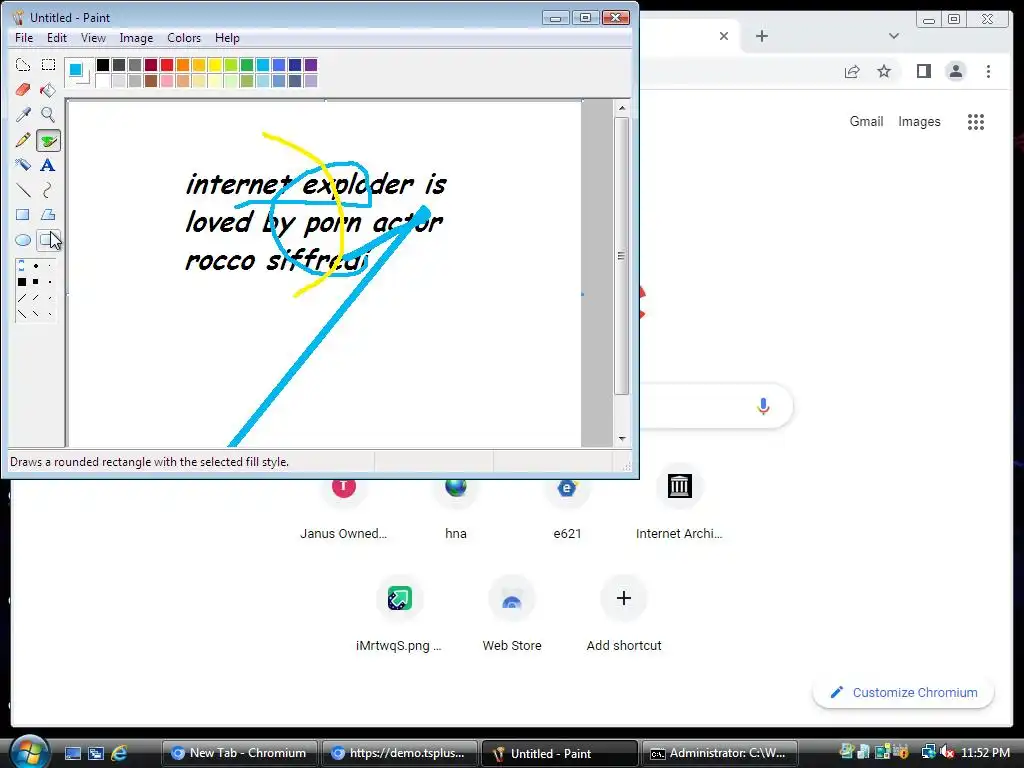Choose the medium square brush shape
The height and width of the screenshot is (768, 1024).
[36, 281]
